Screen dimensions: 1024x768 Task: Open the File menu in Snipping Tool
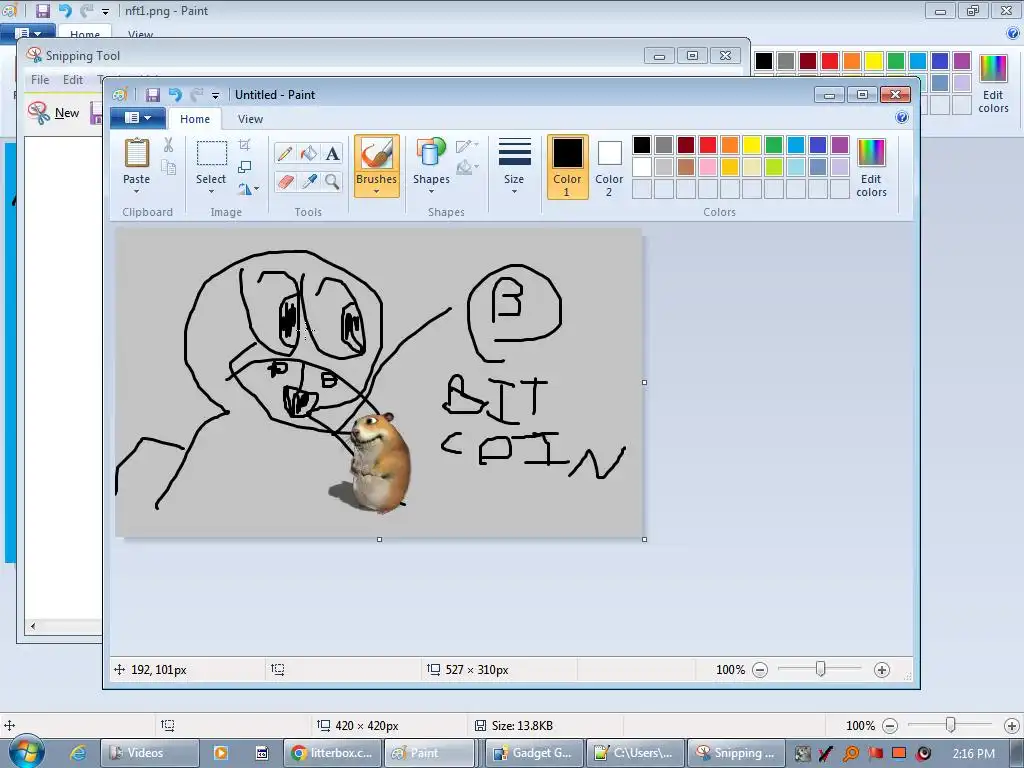pos(40,80)
